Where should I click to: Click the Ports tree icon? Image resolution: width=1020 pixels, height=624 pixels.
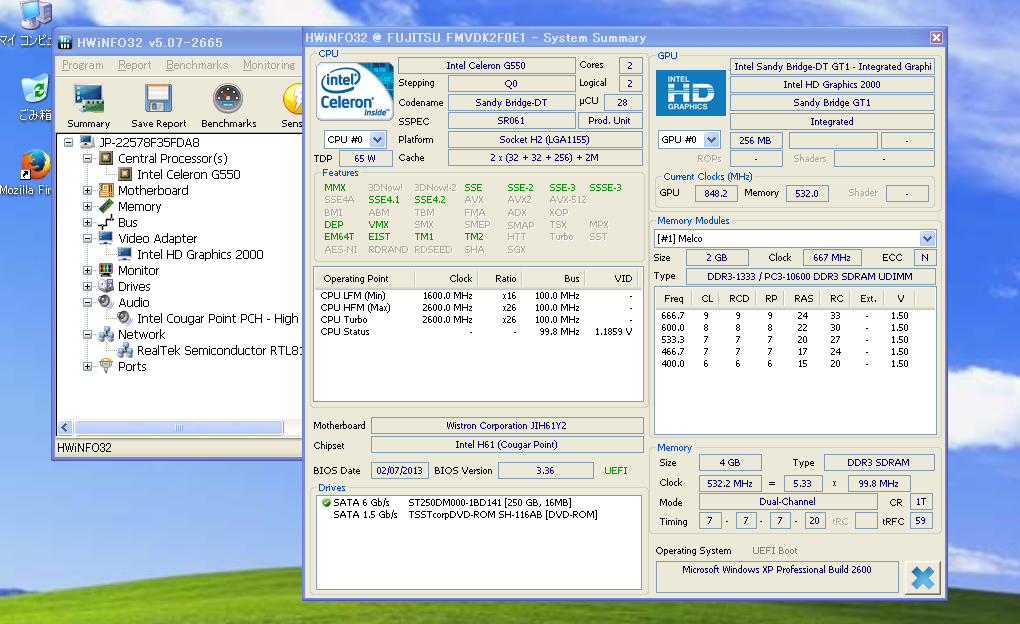coord(107,366)
